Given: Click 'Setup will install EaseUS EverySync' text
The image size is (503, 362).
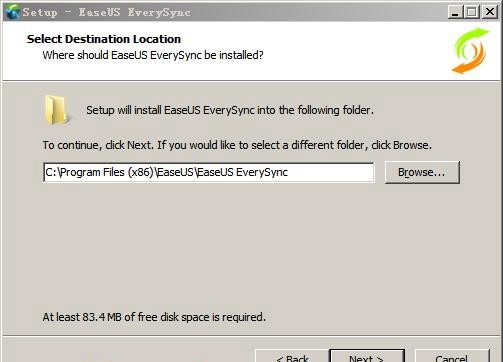Looking at the screenshot, I should [x=230, y=110].
